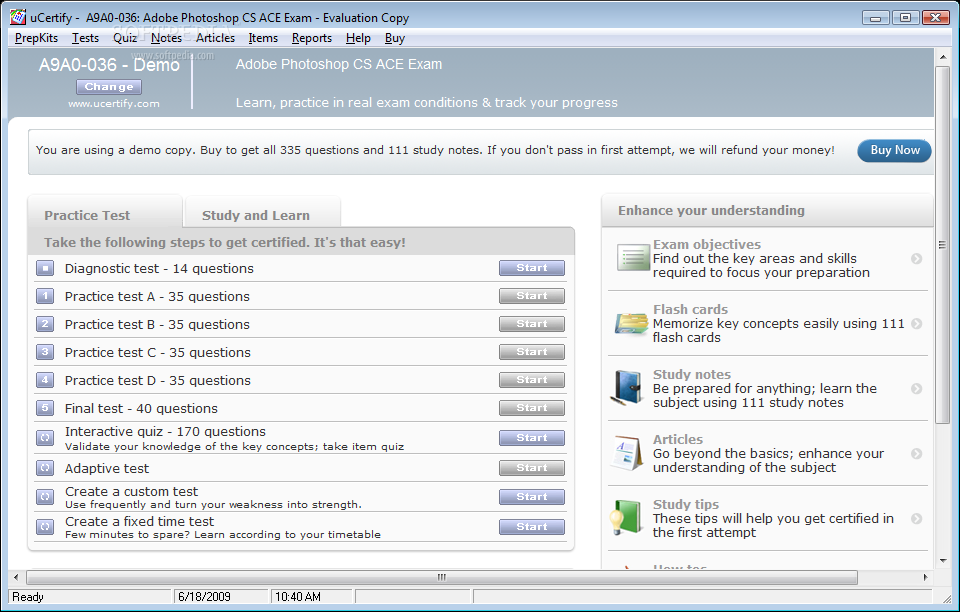Viewport: 960px width, 612px height.
Task: Click the Ready status text
Action: [28, 597]
